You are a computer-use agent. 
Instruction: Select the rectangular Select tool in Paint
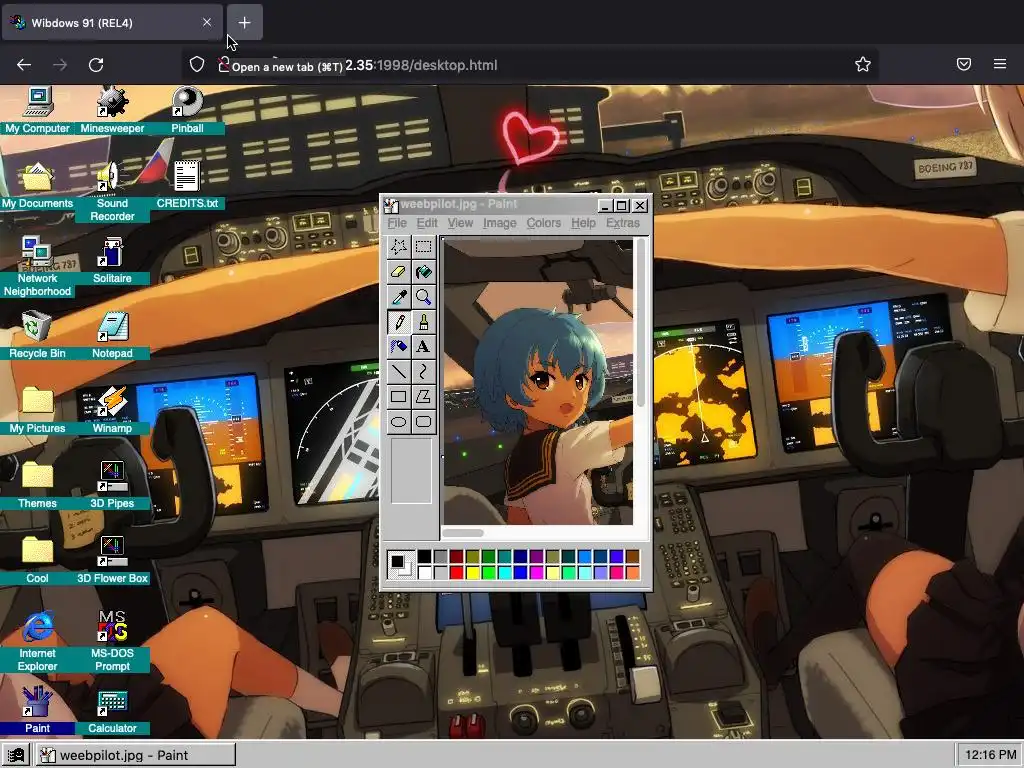423,247
